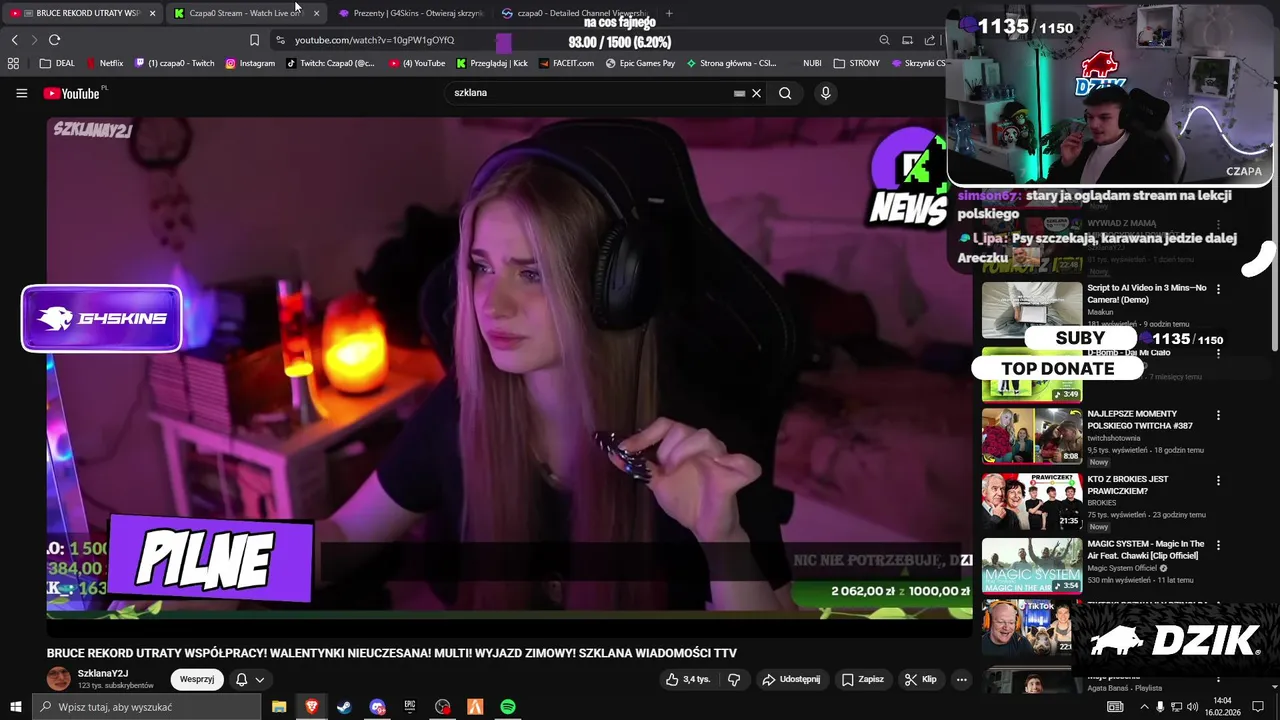Open options for 'MAGIC SYSTEM' video
The width and height of the screenshot is (1280, 720).
[1218, 545]
